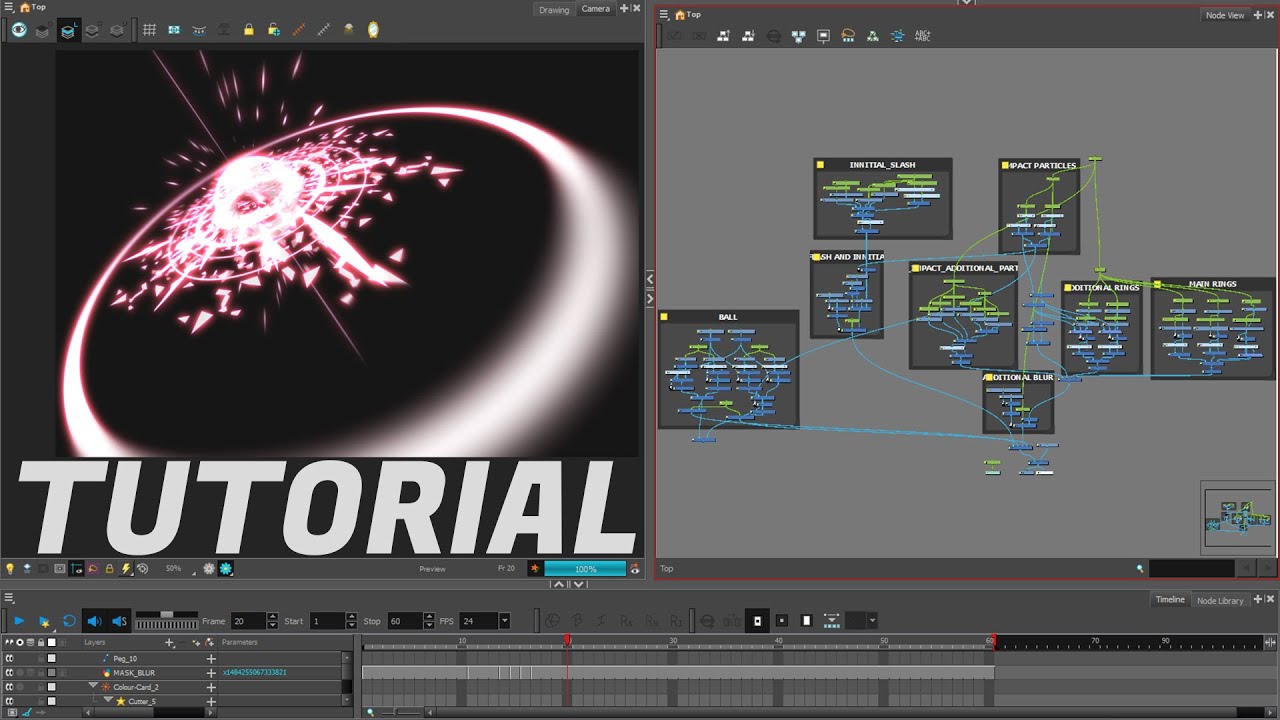Toggle the grid overlay icon
Viewport: 1280px width, 720px height.
(149, 30)
